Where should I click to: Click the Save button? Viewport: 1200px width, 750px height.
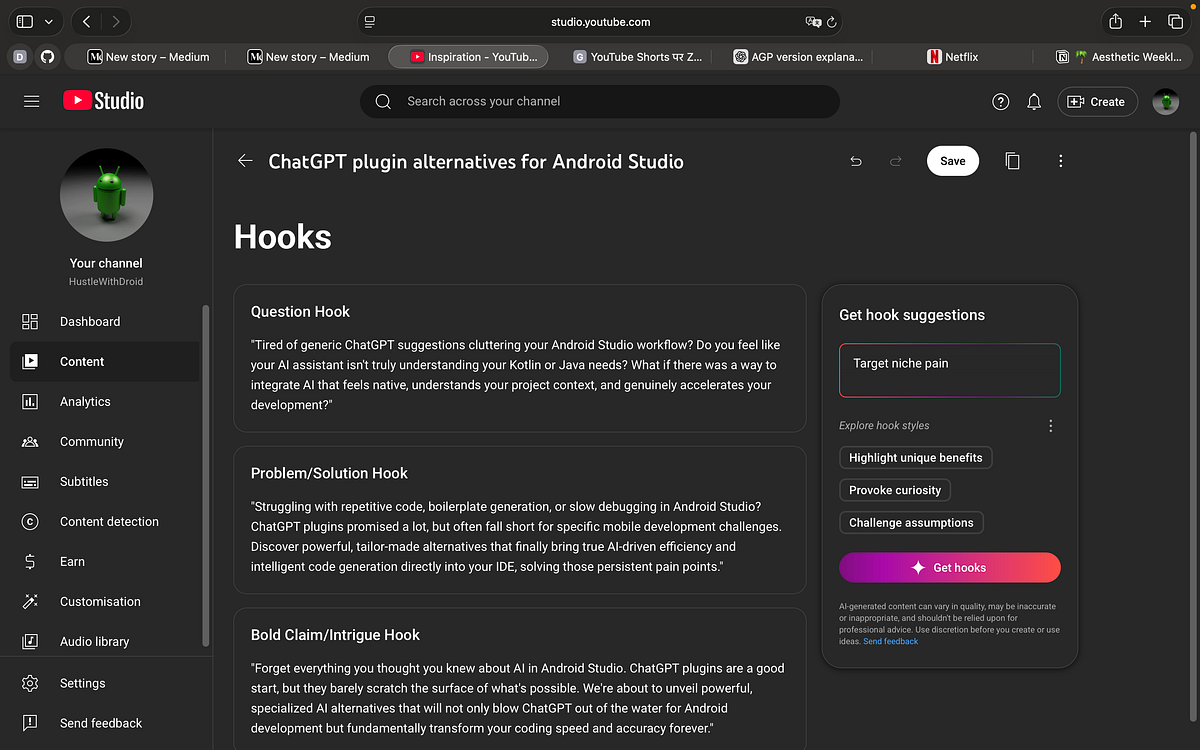click(x=952, y=161)
